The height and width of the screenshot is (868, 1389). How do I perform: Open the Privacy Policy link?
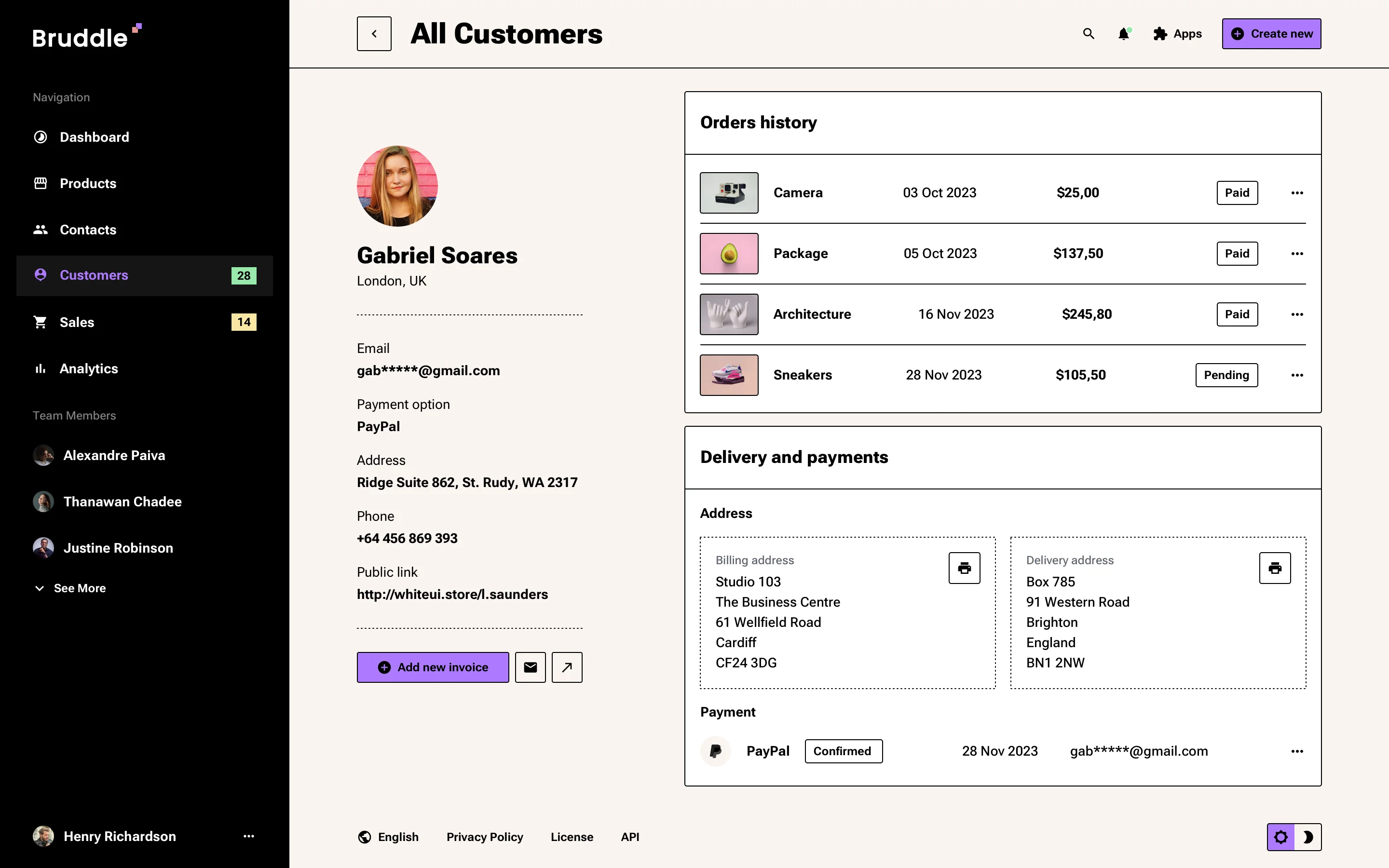(x=484, y=837)
